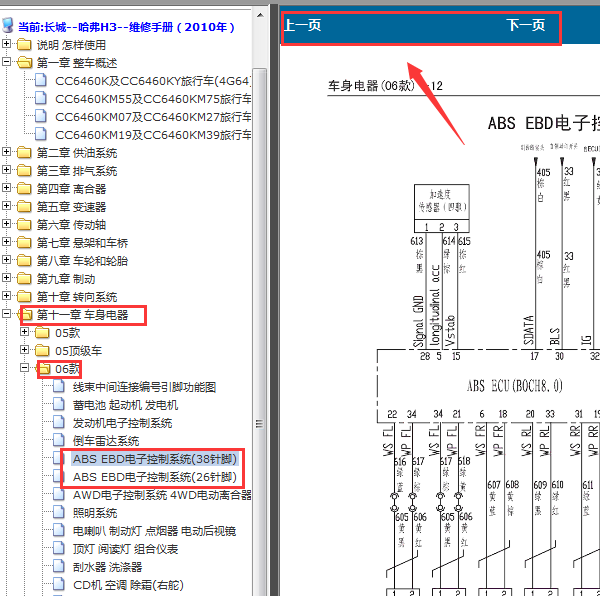Expand 第五章 变速器 node
This screenshot has height=596, width=600.
7,205
